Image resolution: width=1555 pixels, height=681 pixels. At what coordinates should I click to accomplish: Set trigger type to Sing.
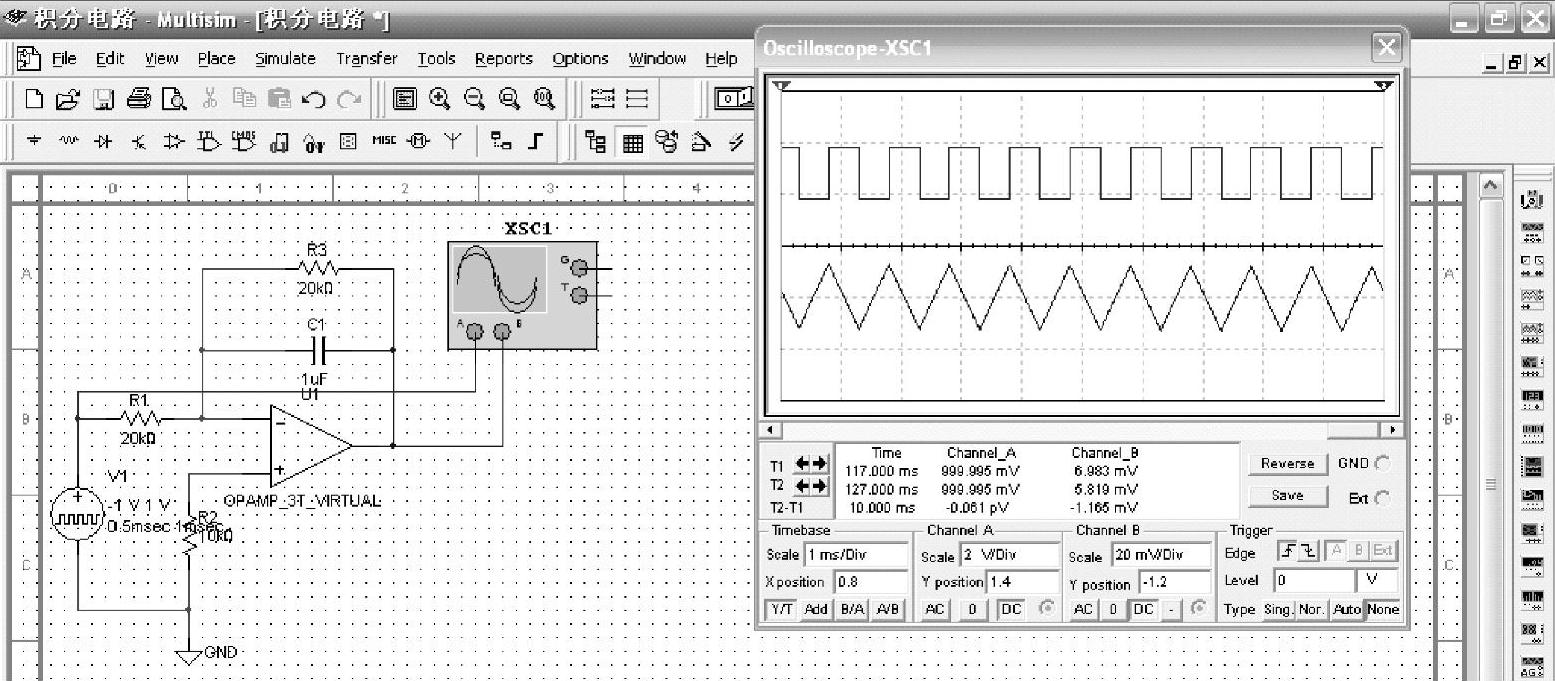tap(1278, 610)
